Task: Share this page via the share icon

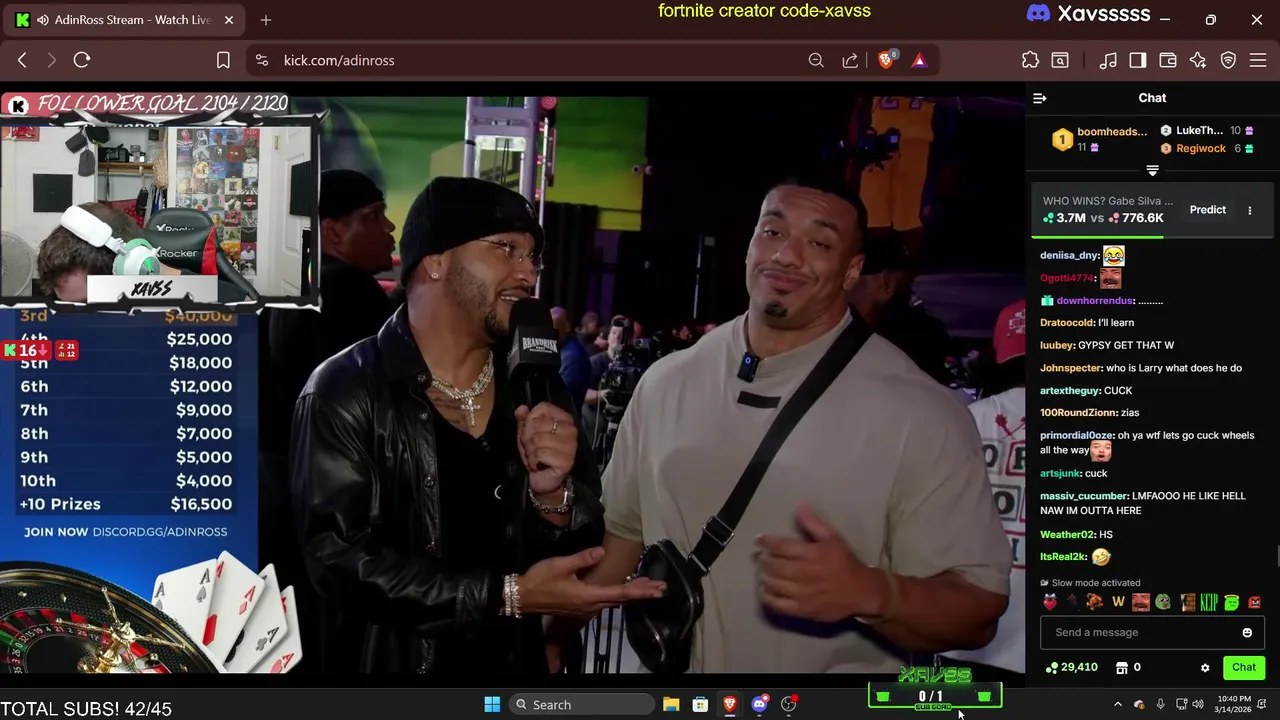Action: coord(850,60)
